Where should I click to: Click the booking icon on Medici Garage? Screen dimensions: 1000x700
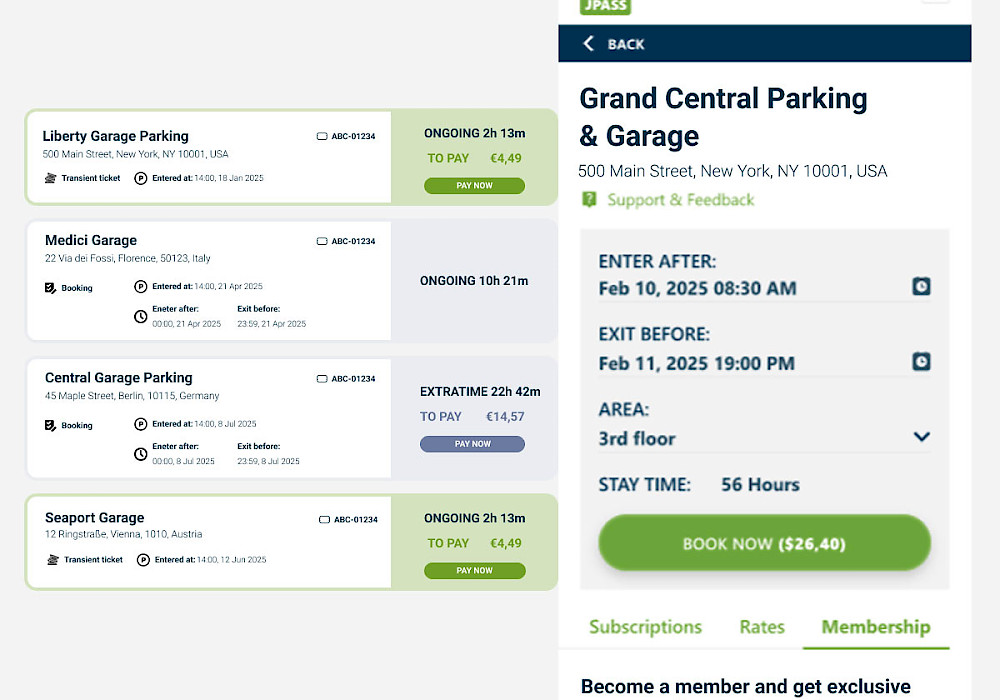click(51, 288)
